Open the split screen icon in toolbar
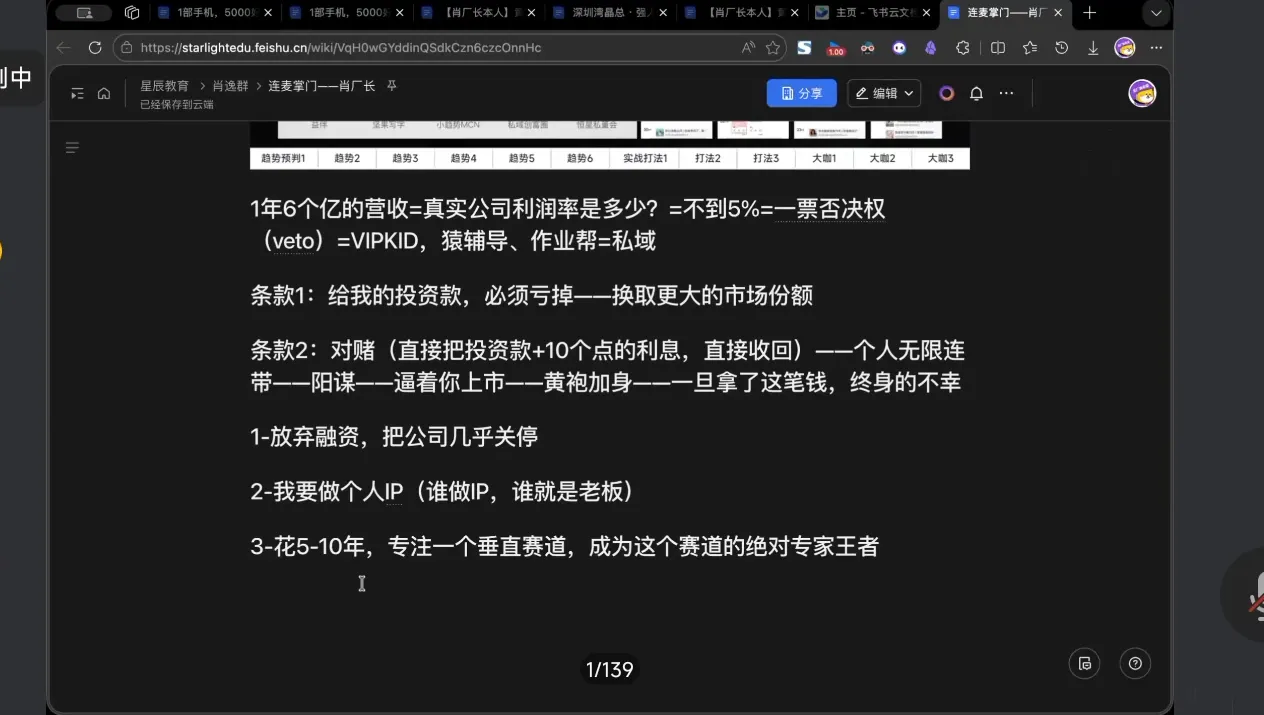This screenshot has height=715, width=1264. [998, 47]
